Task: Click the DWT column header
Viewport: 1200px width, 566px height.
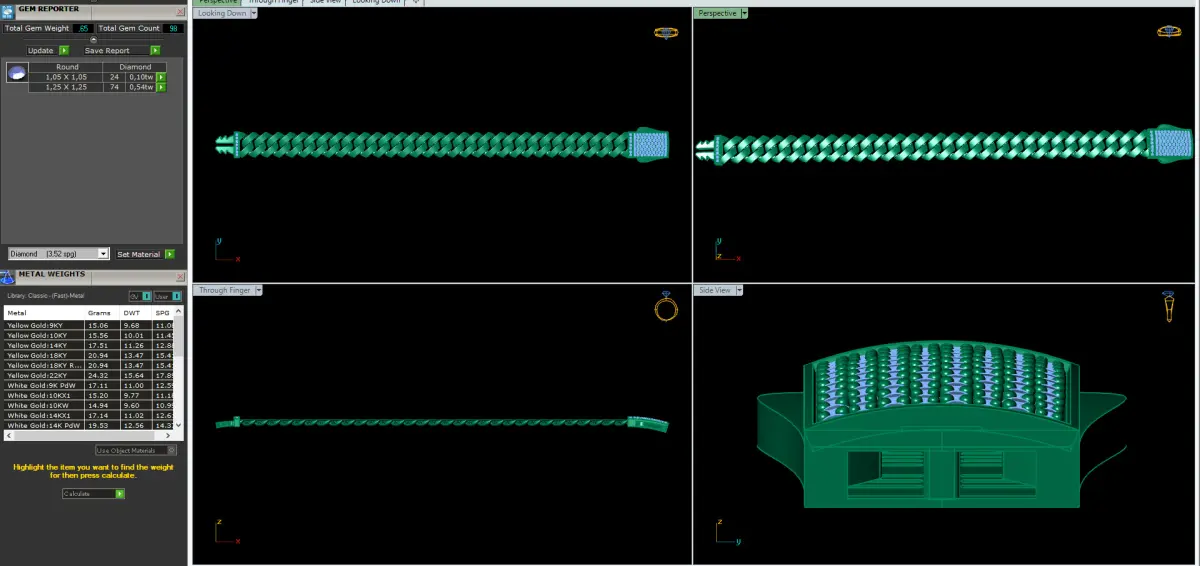Action: pyautogui.click(x=136, y=313)
